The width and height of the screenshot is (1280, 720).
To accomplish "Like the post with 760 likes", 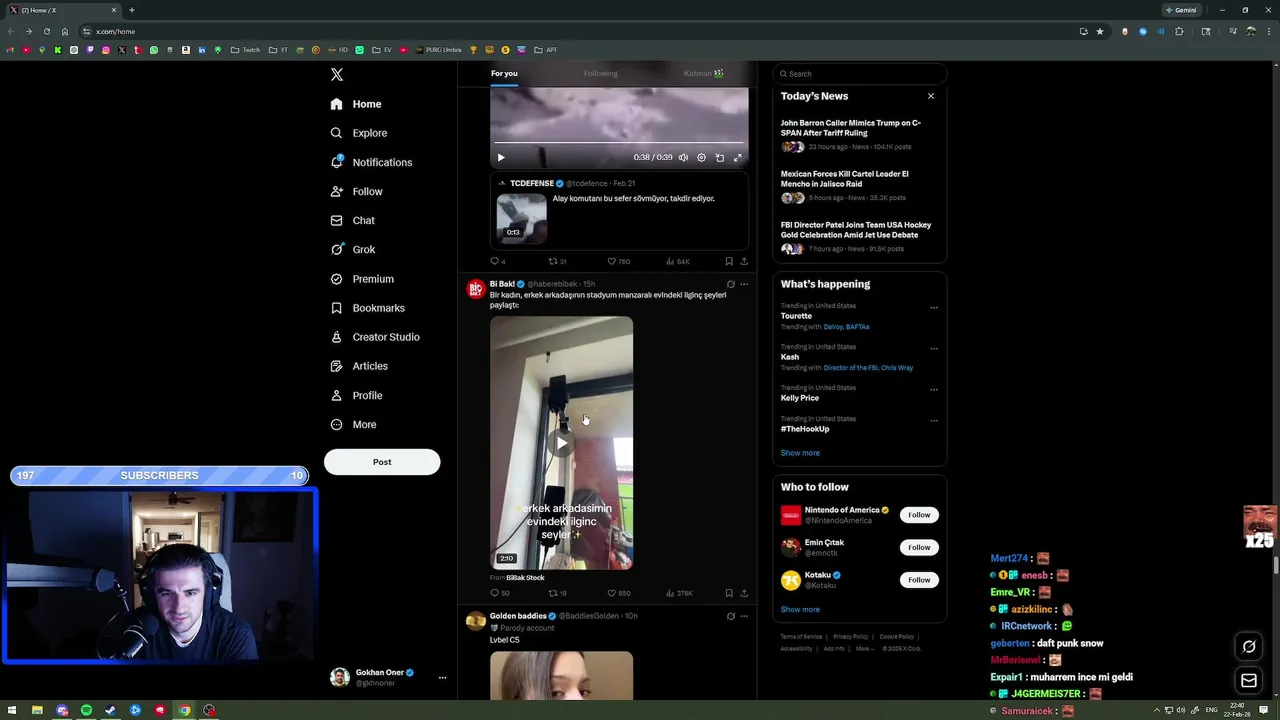I will coord(618,261).
